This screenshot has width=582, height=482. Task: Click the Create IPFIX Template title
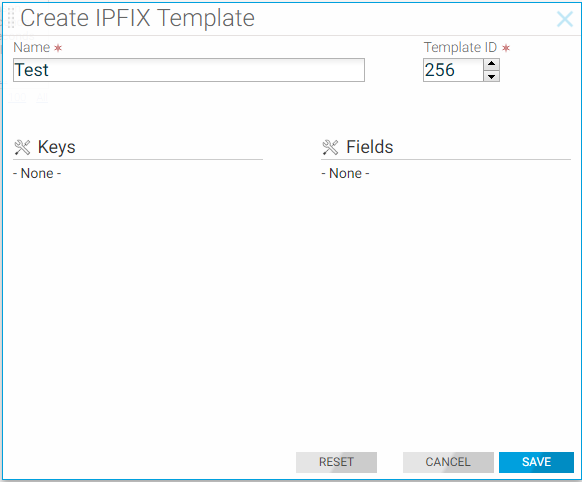click(x=137, y=18)
